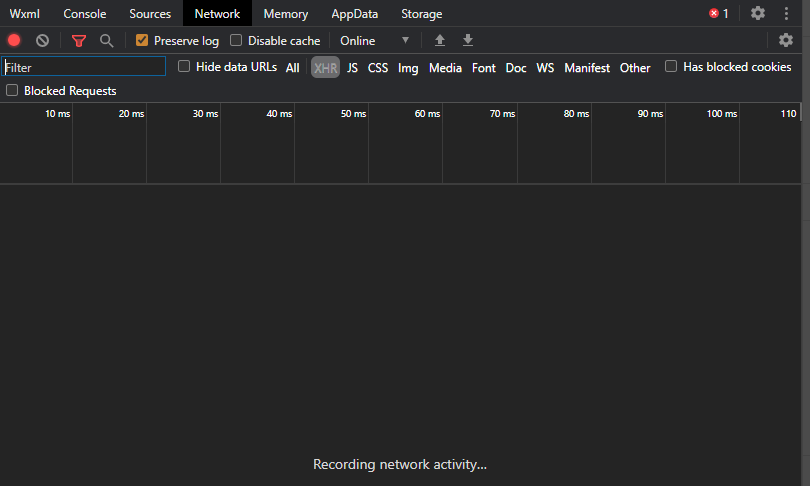Focus the Filter text field

(84, 67)
